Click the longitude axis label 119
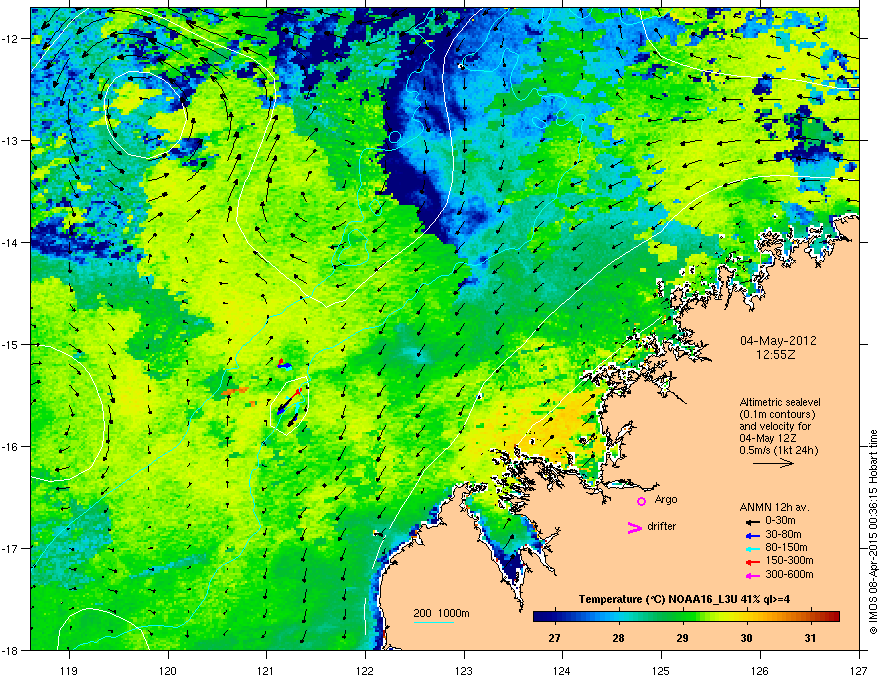This screenshot has width=880, height=680. [x=69, y=670]
